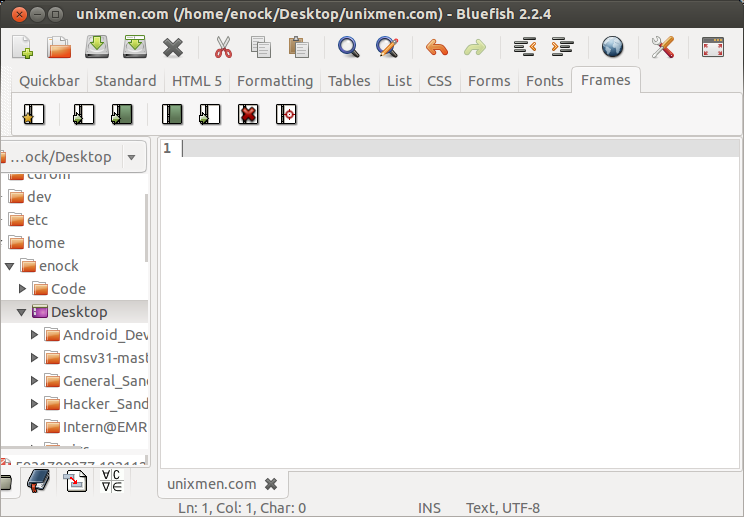Viewport: 744px width, 517px height.
Task: Open bookmarks panel with book icon
Action: tap(38, 481)
